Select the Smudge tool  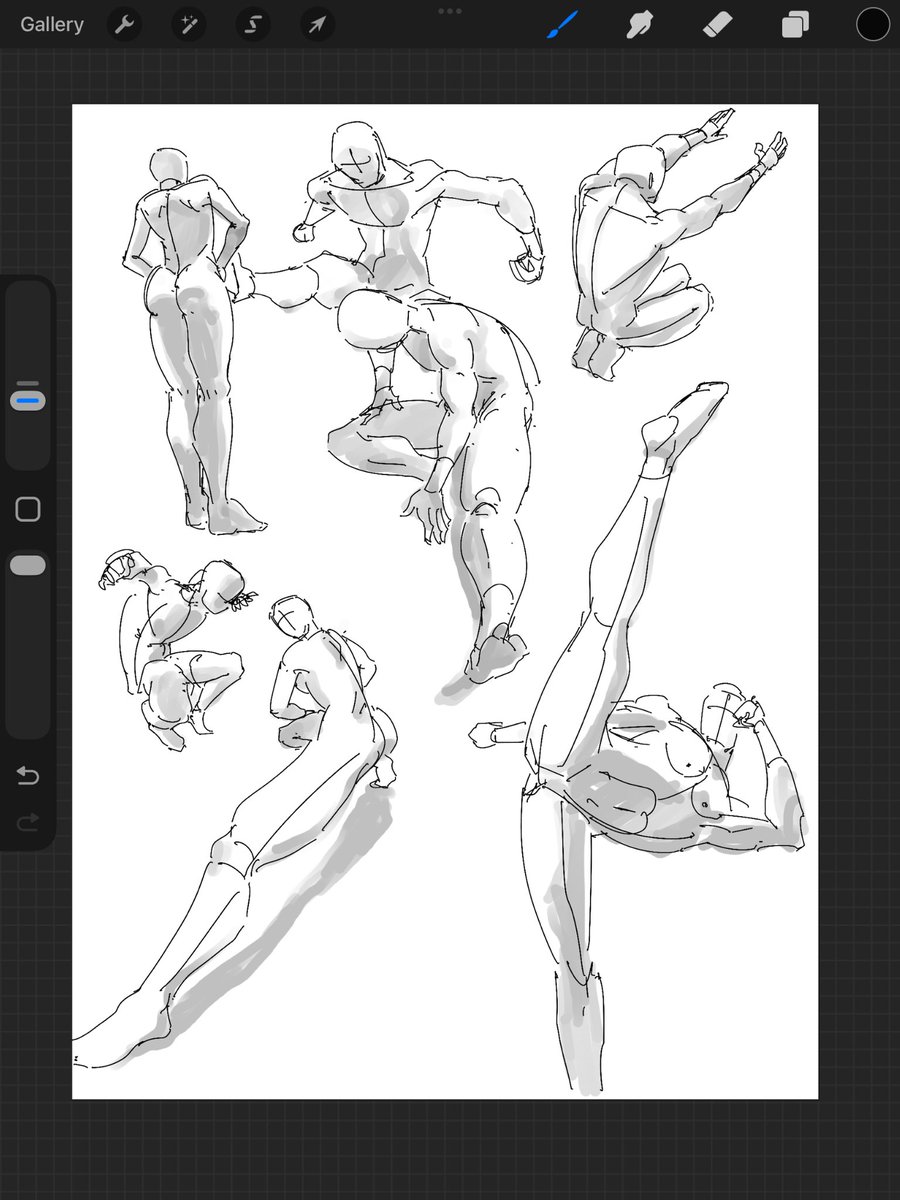[641, 25]
